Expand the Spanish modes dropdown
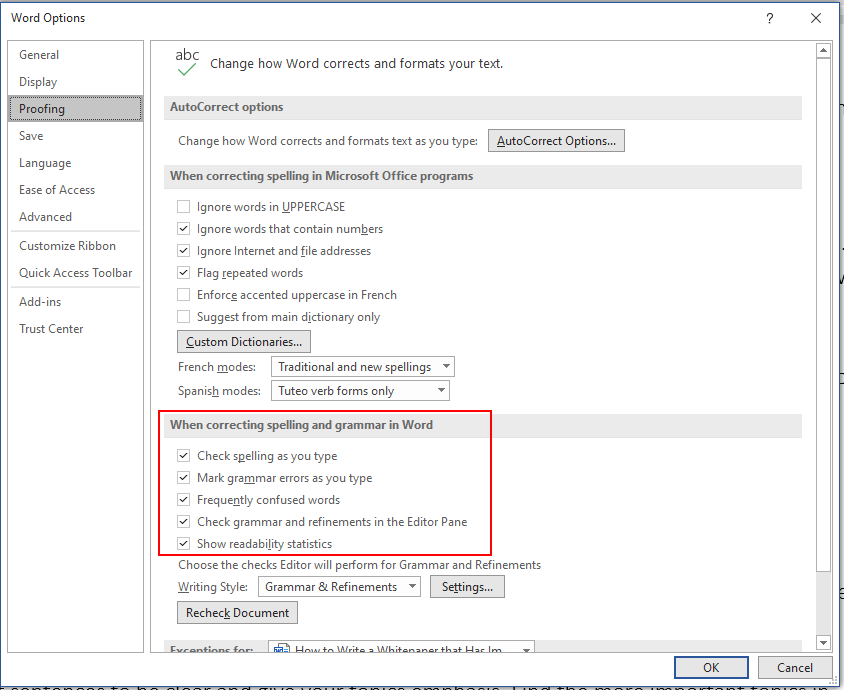Image resolution: width=844 pixels, height=690 pixels. coord(360,391)
